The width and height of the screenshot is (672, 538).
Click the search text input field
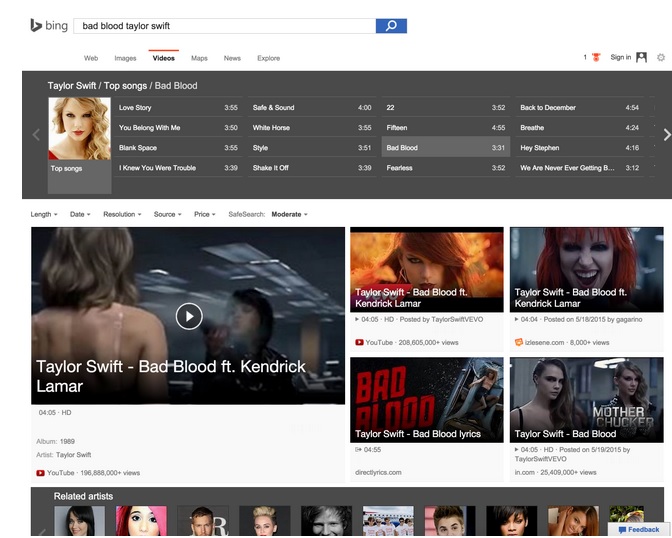coord(225,26)
